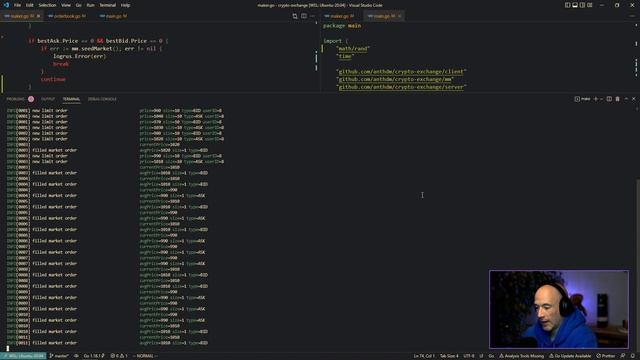The height and width of the screenshot is (360, 640).
Task: Open the Customize Layout icon
Action: (590, 5)
